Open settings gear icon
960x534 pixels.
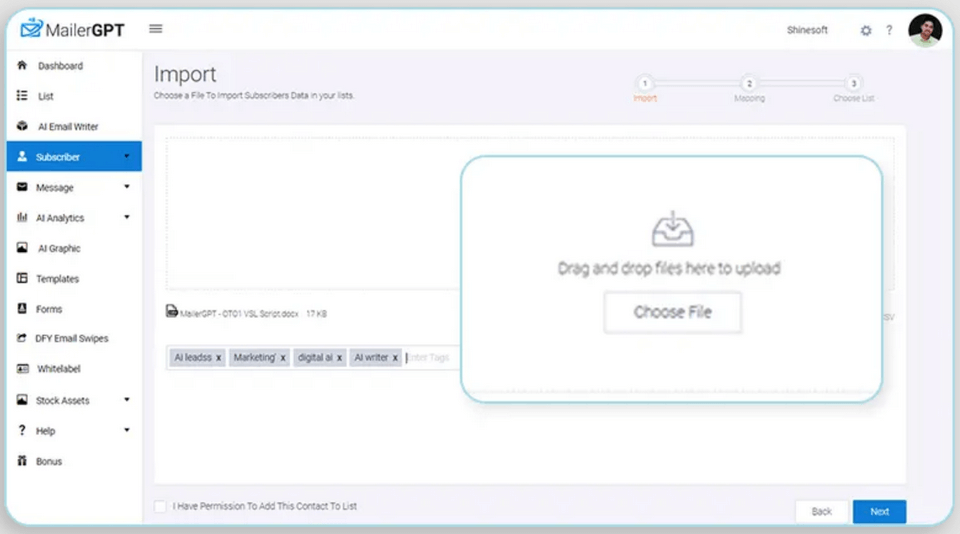(866, 30)
